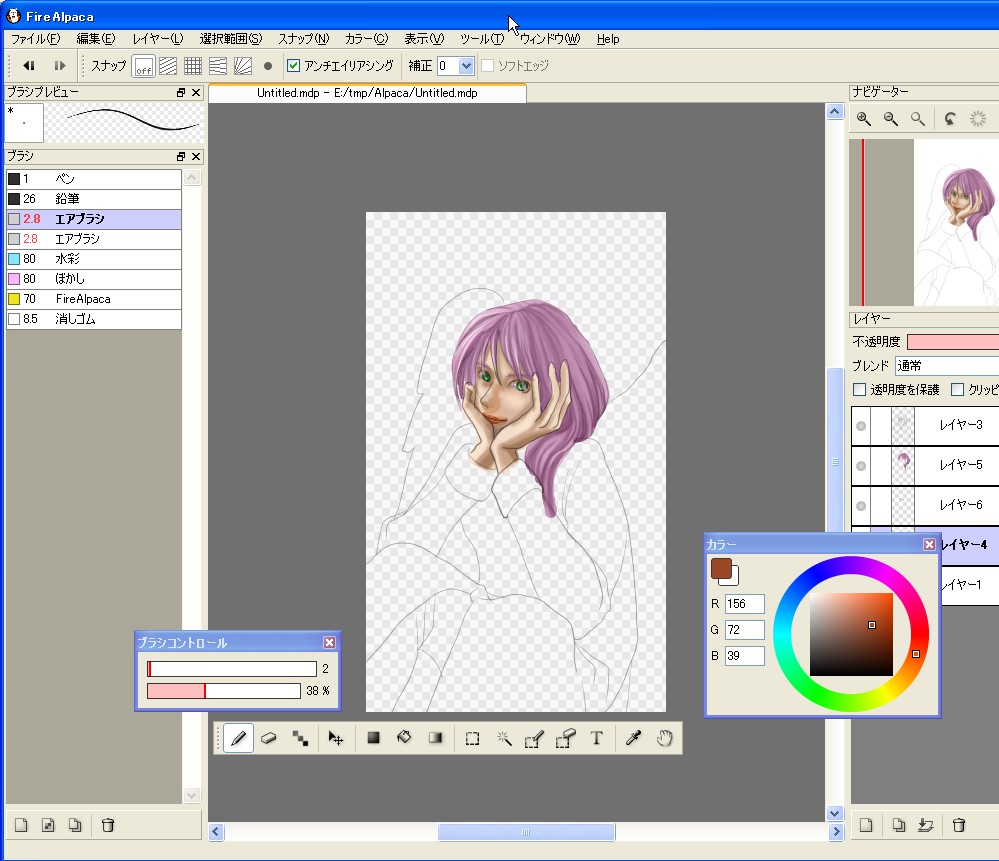Viewport: 999px width, 861px height.
Task: Select the Magic Wand tool
Action: (504, 738)
